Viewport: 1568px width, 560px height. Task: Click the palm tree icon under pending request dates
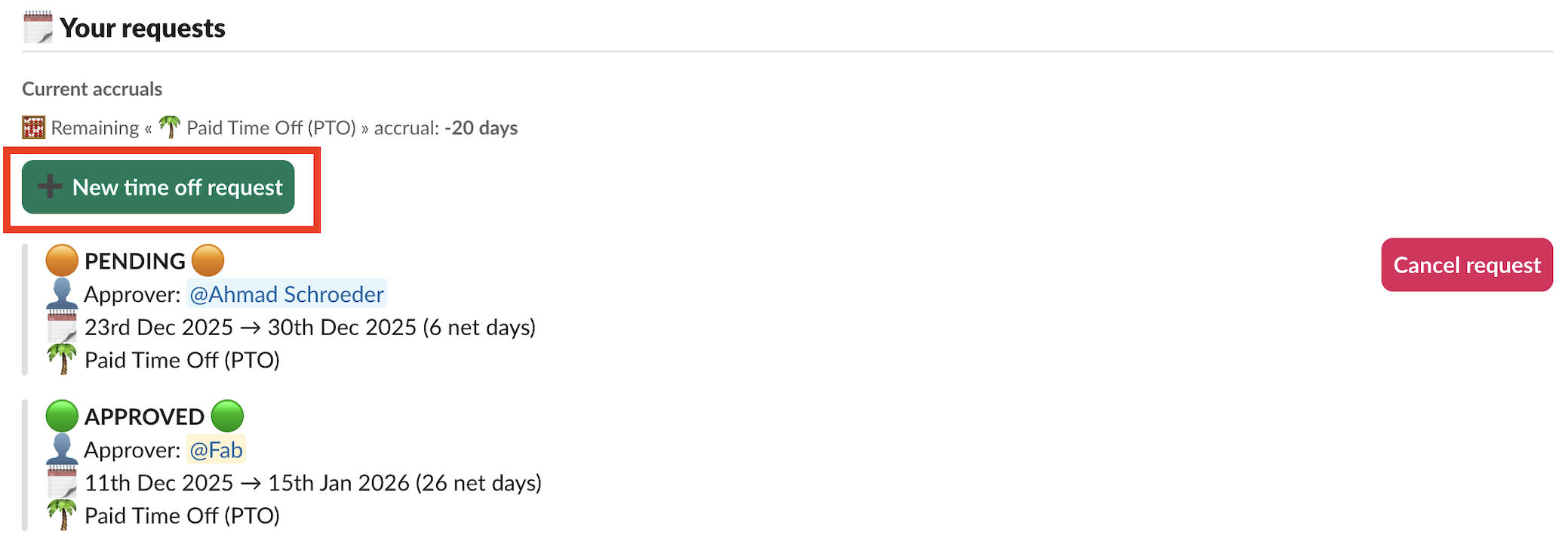pos(62,359)
